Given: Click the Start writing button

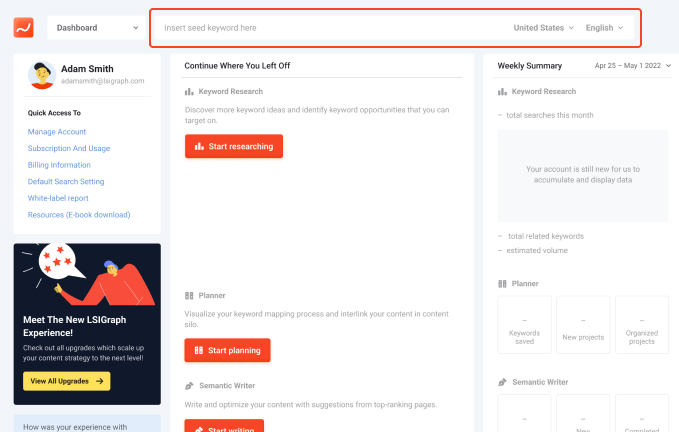Looking at the screenshot, I should pos(224,426).
